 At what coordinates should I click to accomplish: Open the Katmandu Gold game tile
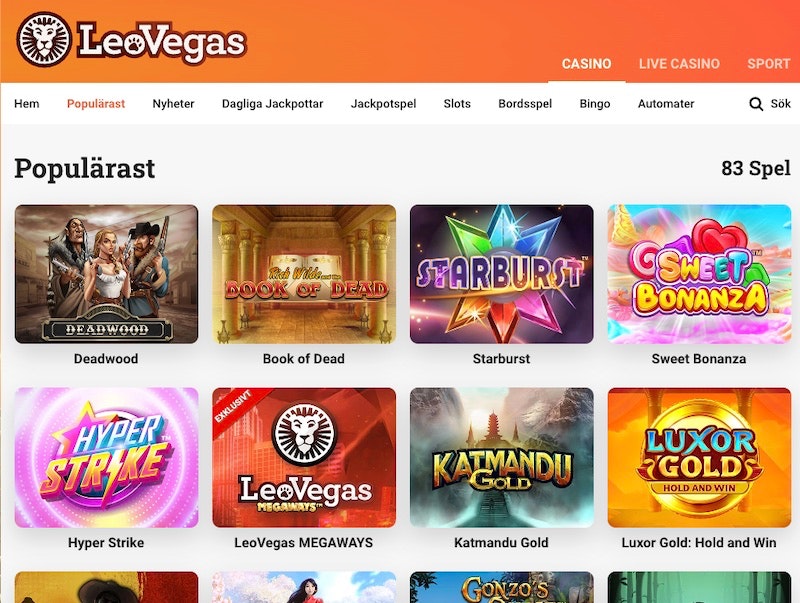pos(502,458)
